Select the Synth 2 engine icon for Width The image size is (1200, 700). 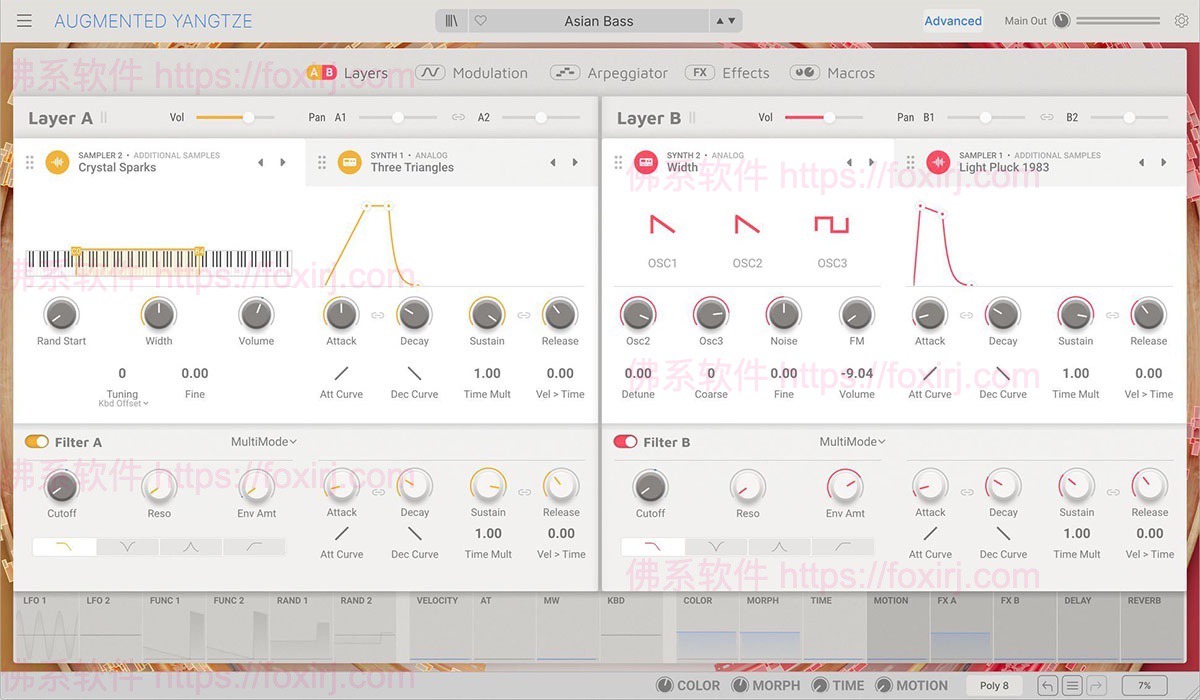[x=648, y=161]
